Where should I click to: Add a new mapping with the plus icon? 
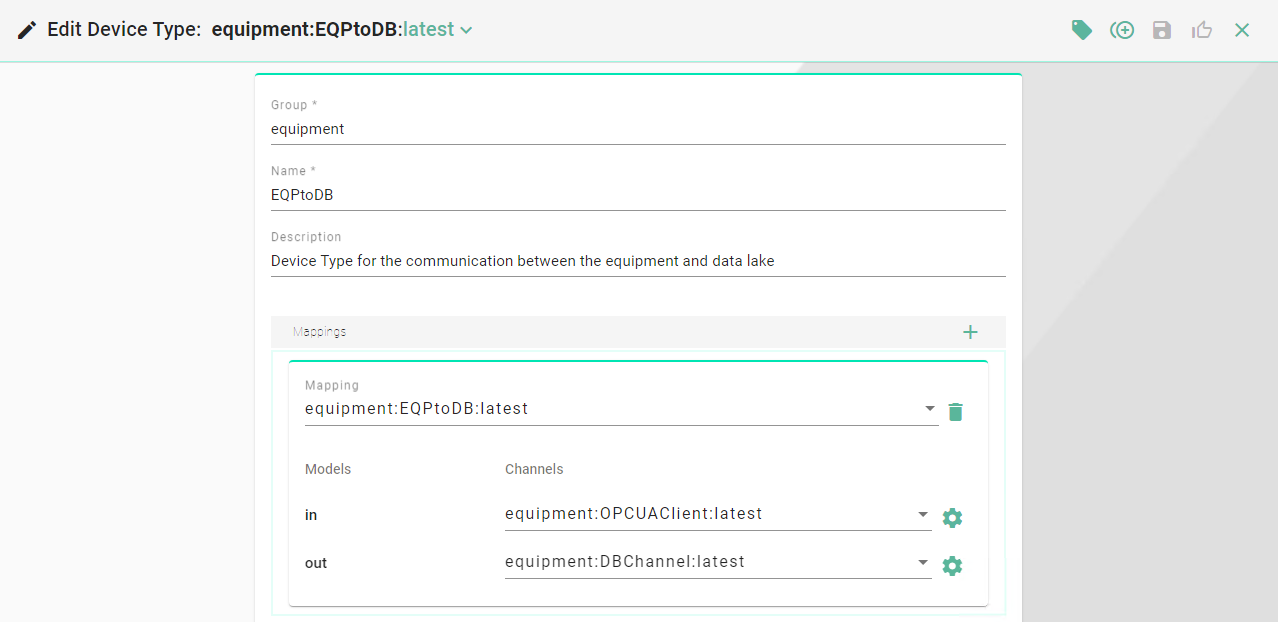click(x=970, y=332)
